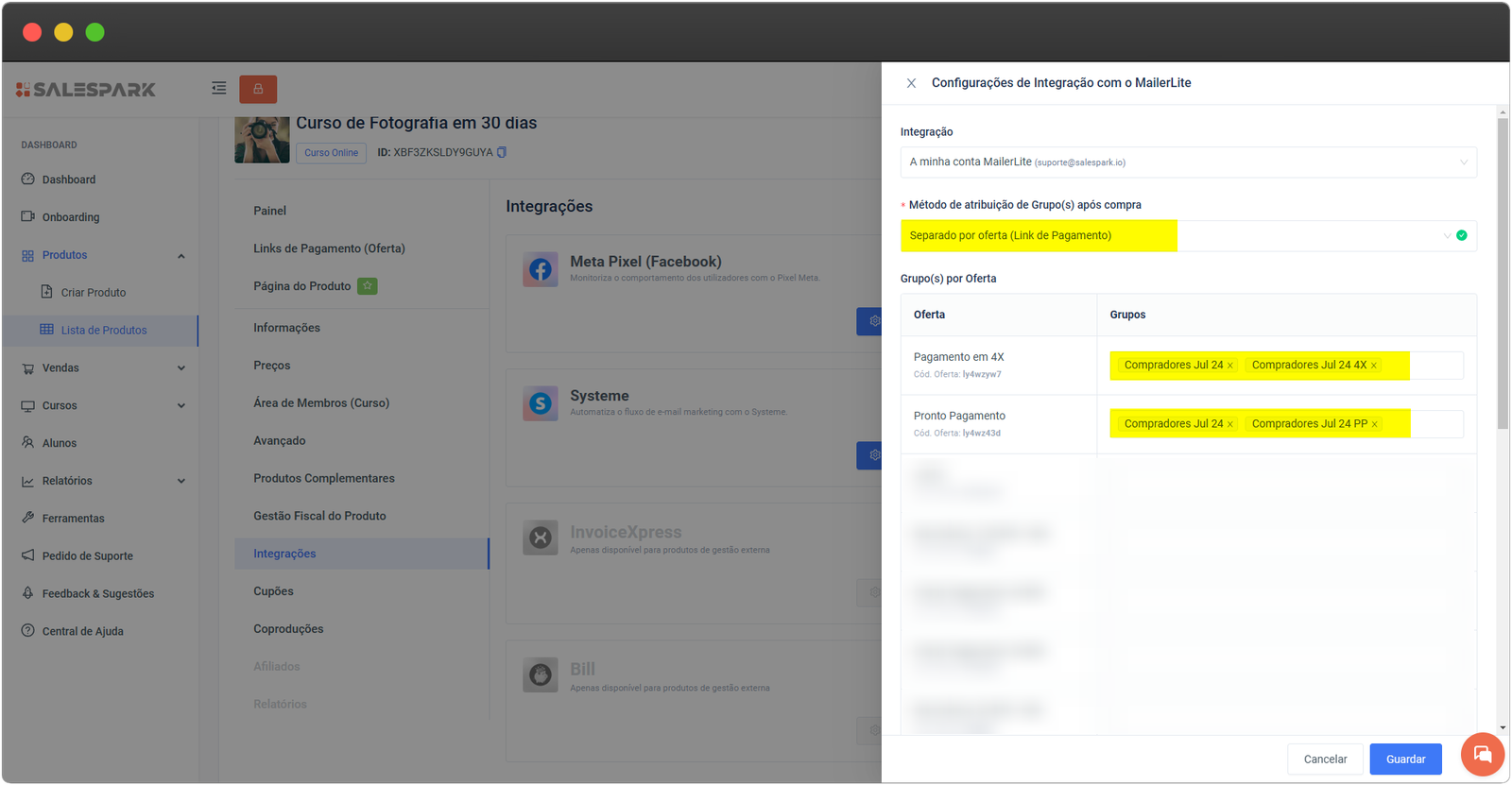Click the Systeme integration icon
This screenshot has width=1512, height=785.
[x=541, y=404]
